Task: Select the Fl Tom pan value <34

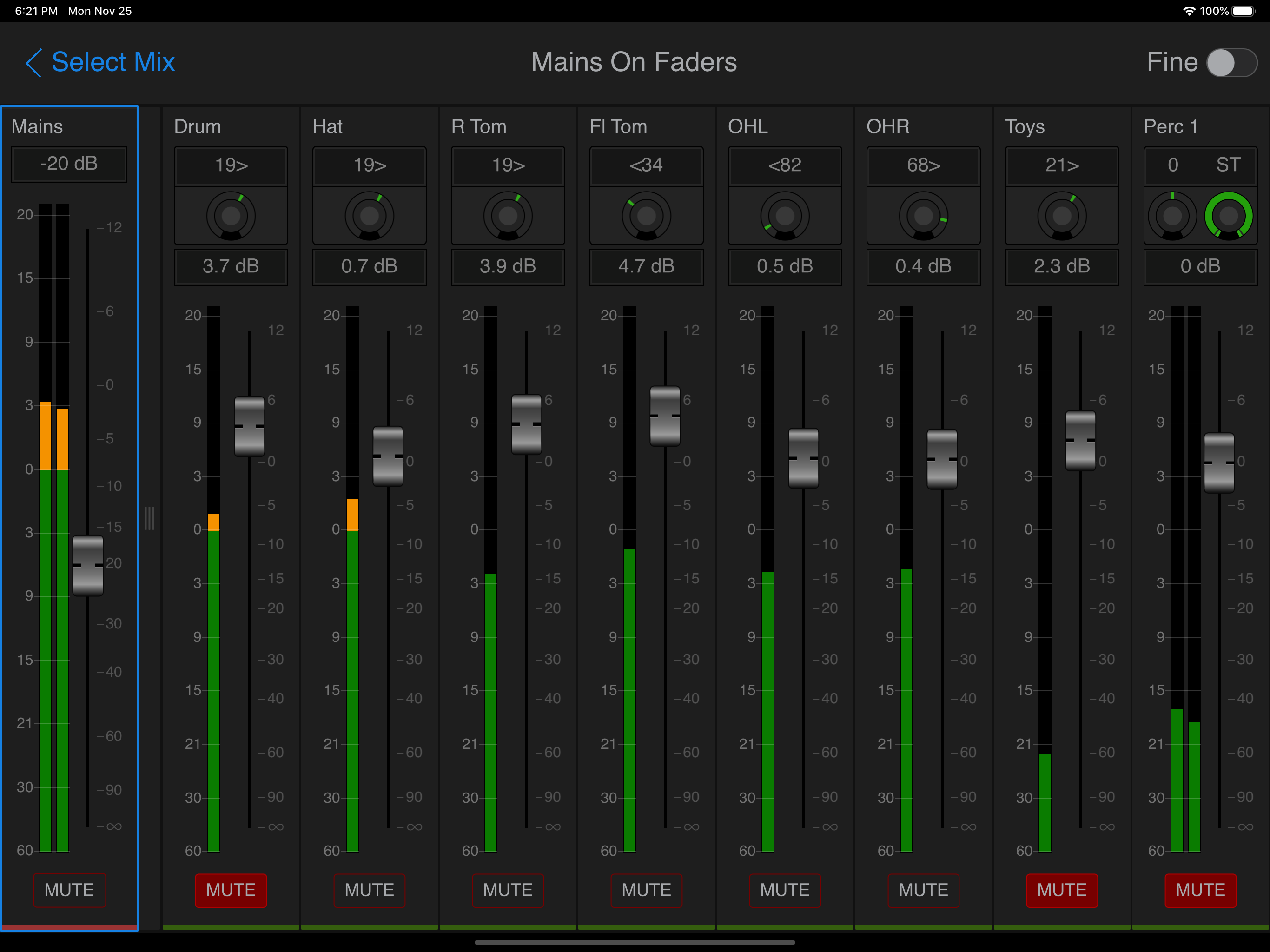Action: coord(647,165)
